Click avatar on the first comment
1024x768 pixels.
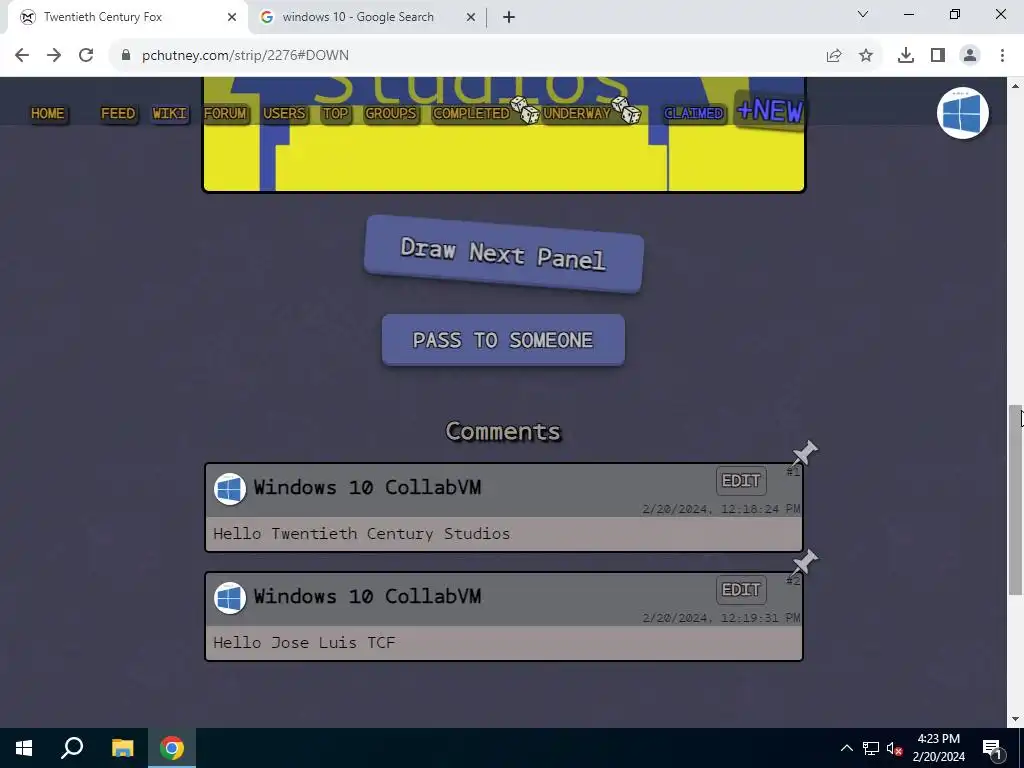coord(230,489)
